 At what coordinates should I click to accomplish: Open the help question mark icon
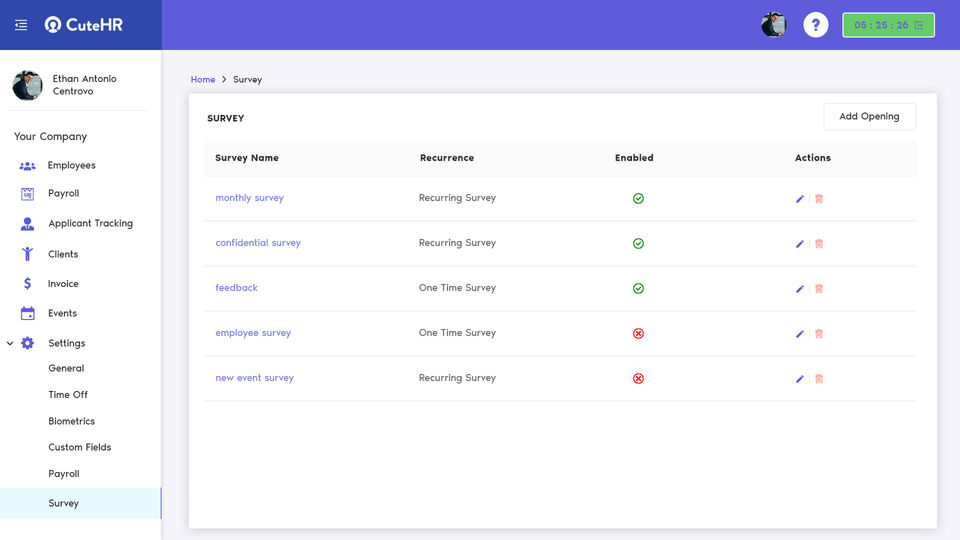pos(816,25)
